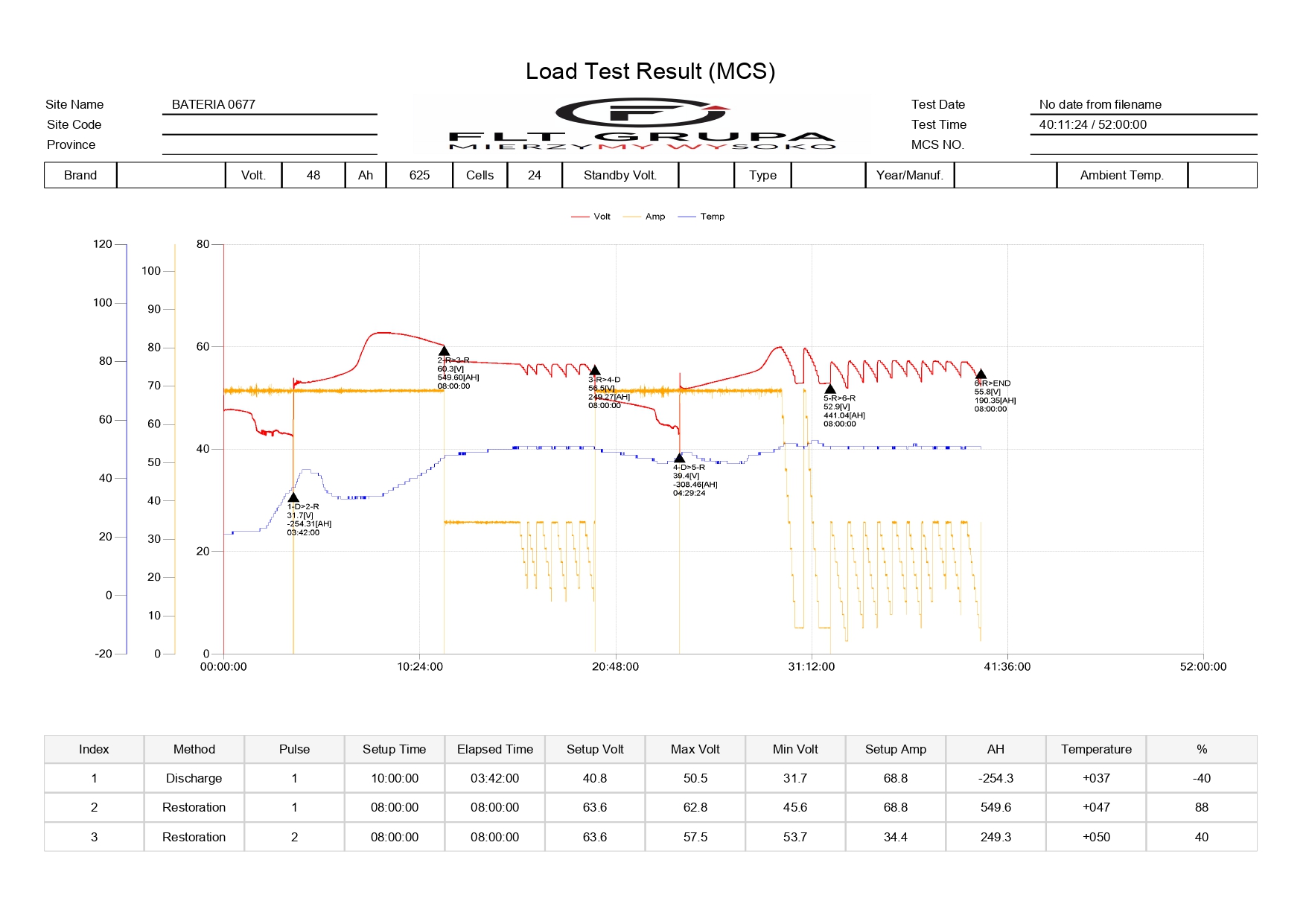Viewport: 1306px width, 924px height.
Task: Select the 3-R>4-D triangle marker
Action: [x=594, y=371]
